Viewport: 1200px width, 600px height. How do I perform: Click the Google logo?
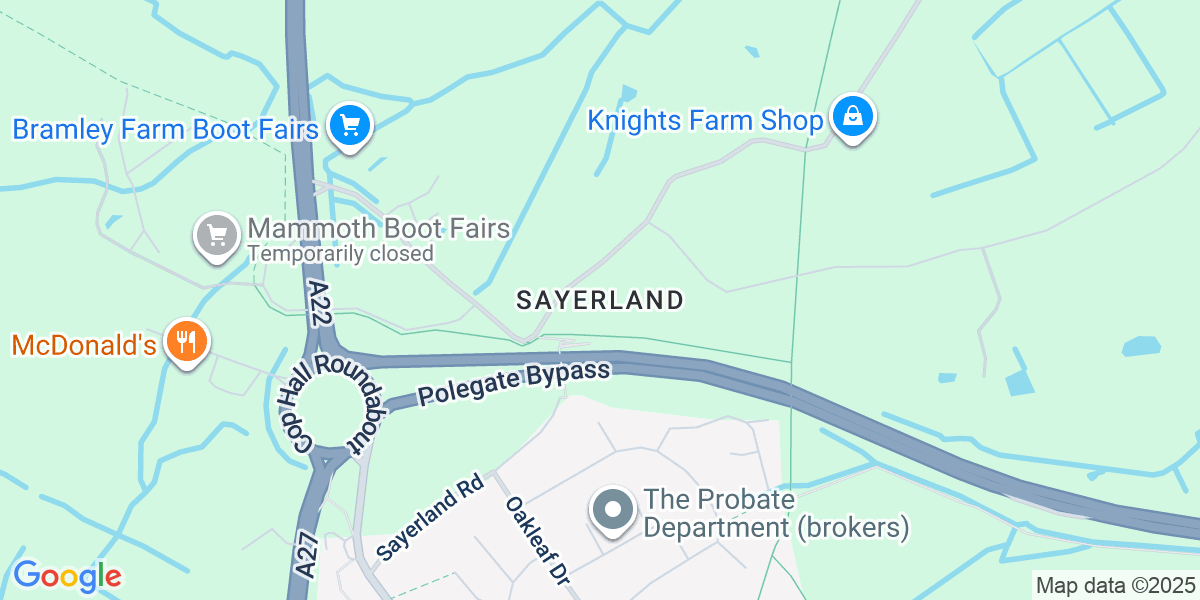point(67,576)
